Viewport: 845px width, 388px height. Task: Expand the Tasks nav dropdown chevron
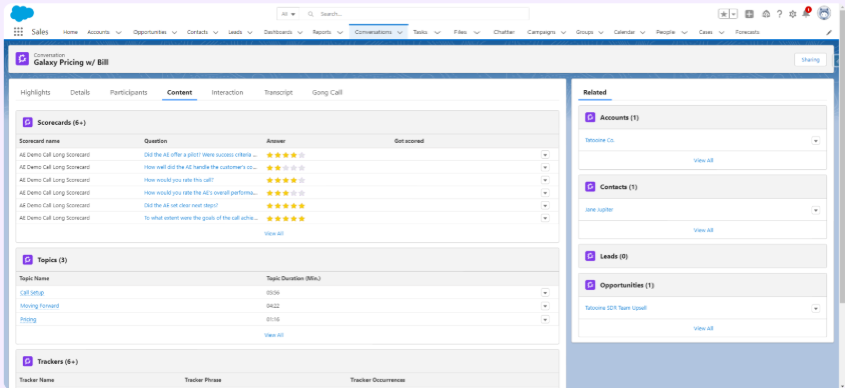pyautogui.click(x=437, y=32)
